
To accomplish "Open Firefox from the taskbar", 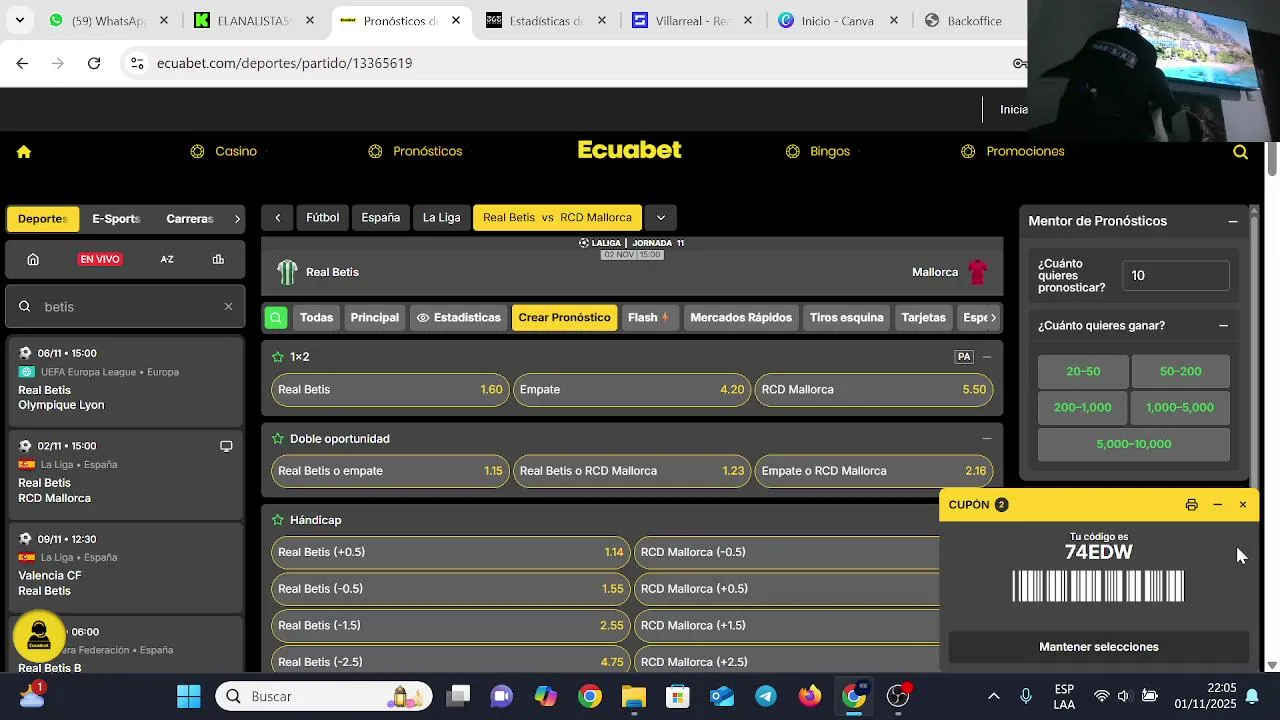I will click(810, 696).
